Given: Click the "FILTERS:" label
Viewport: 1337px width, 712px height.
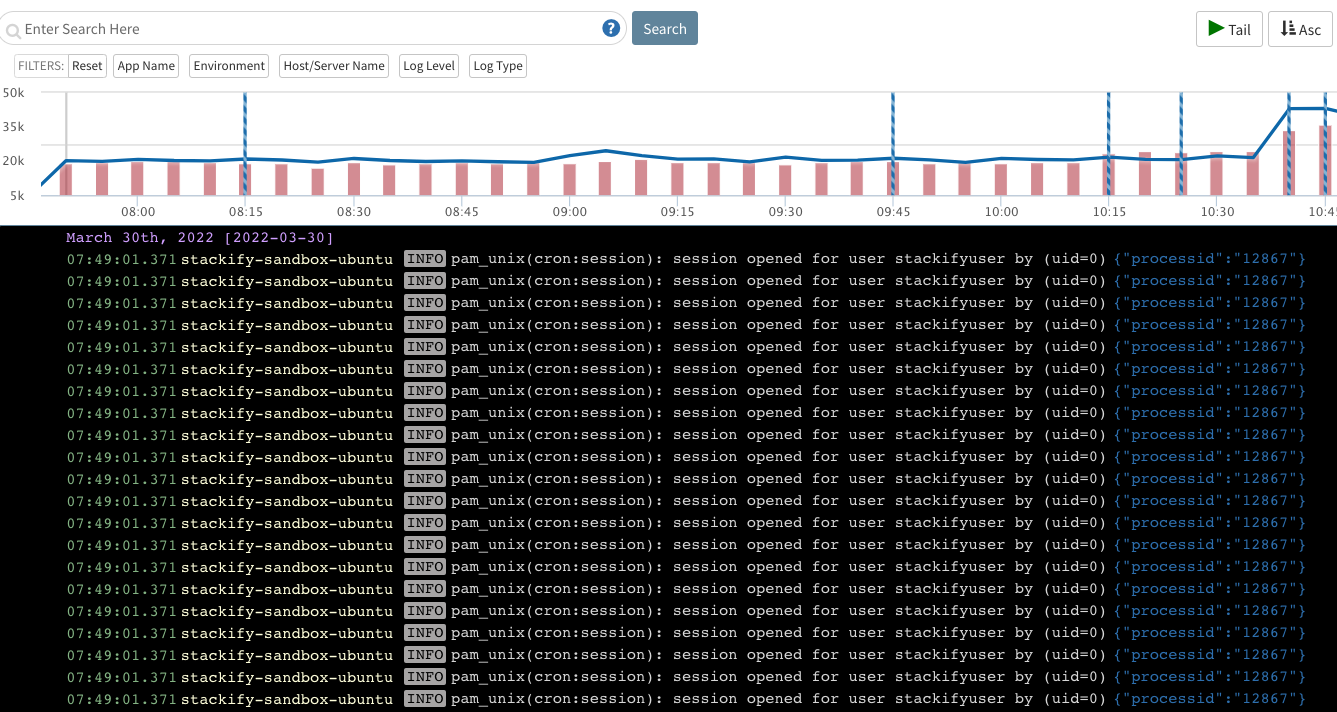Looking at the screenshot, I should tap(41, 66).
